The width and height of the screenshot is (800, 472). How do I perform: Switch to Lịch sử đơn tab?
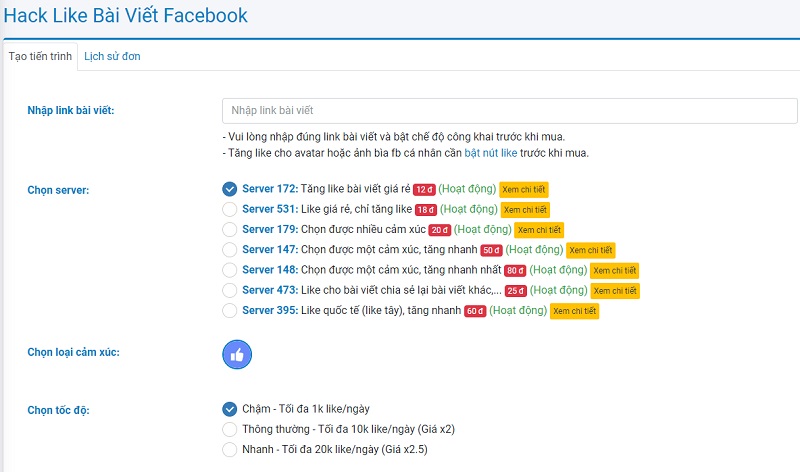click(x=112, y=56)
